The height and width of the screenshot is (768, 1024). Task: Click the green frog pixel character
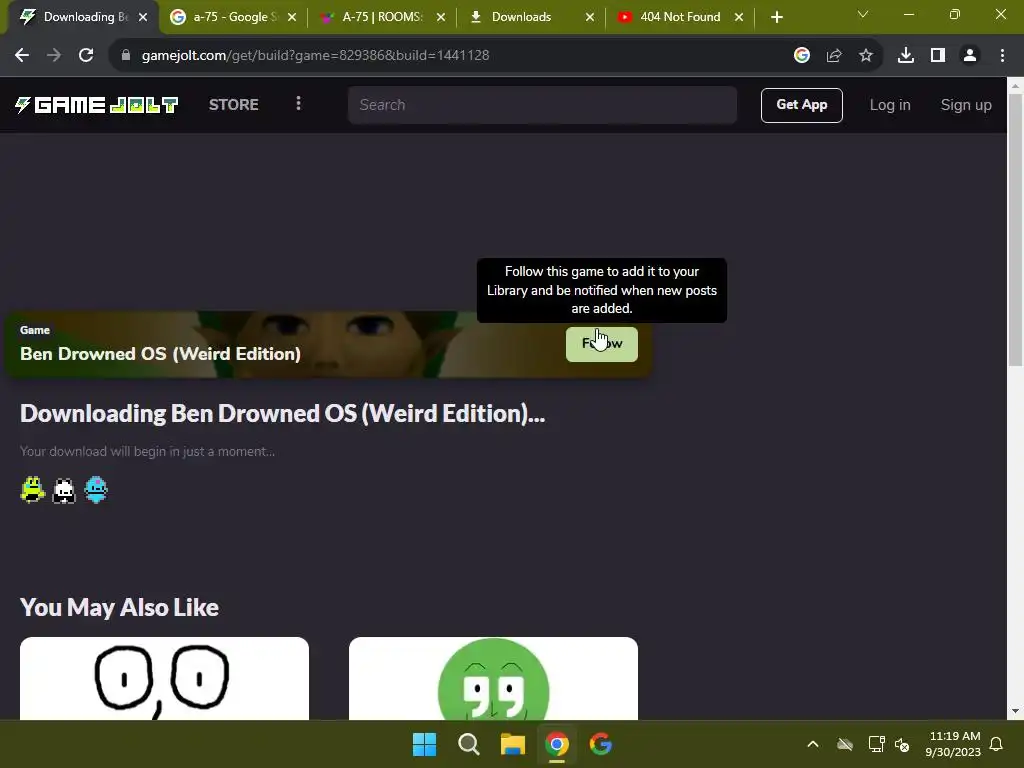pyautogui.click(x=33, y=490)
